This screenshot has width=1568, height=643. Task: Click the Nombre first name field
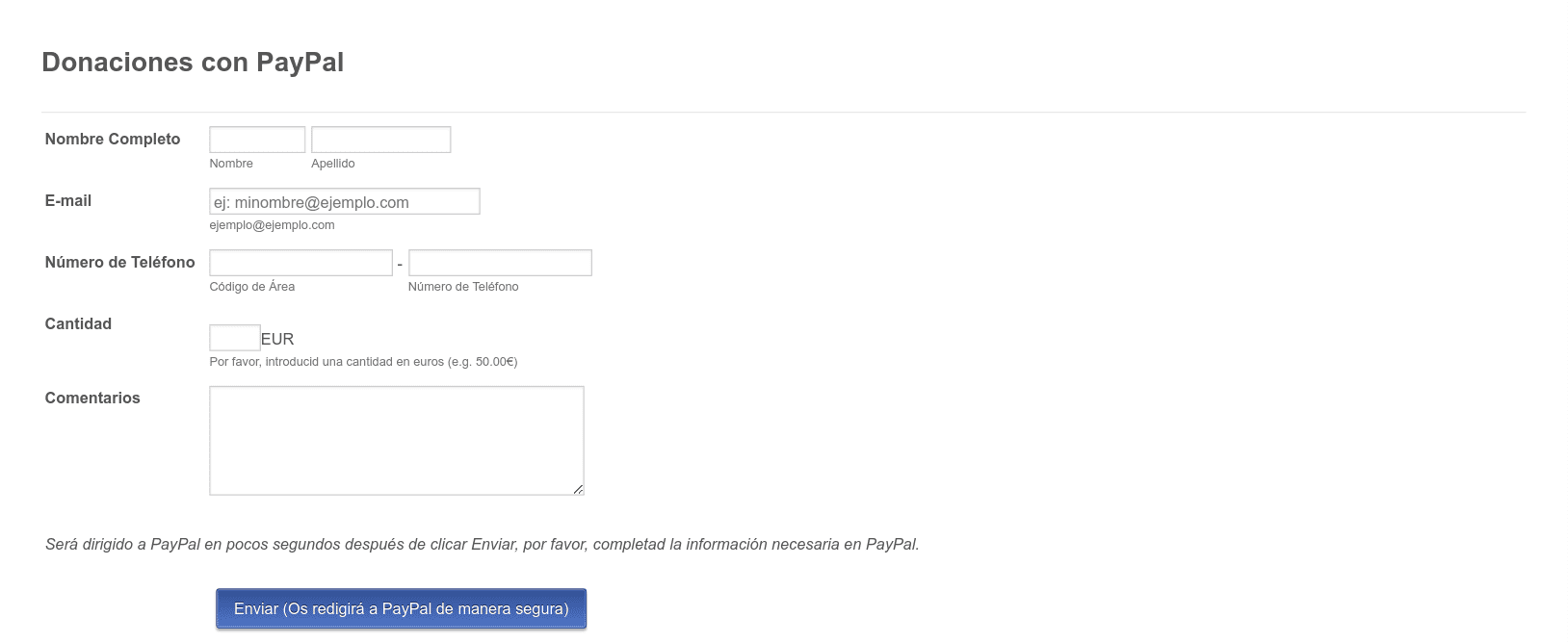click(x=257, y=140)
